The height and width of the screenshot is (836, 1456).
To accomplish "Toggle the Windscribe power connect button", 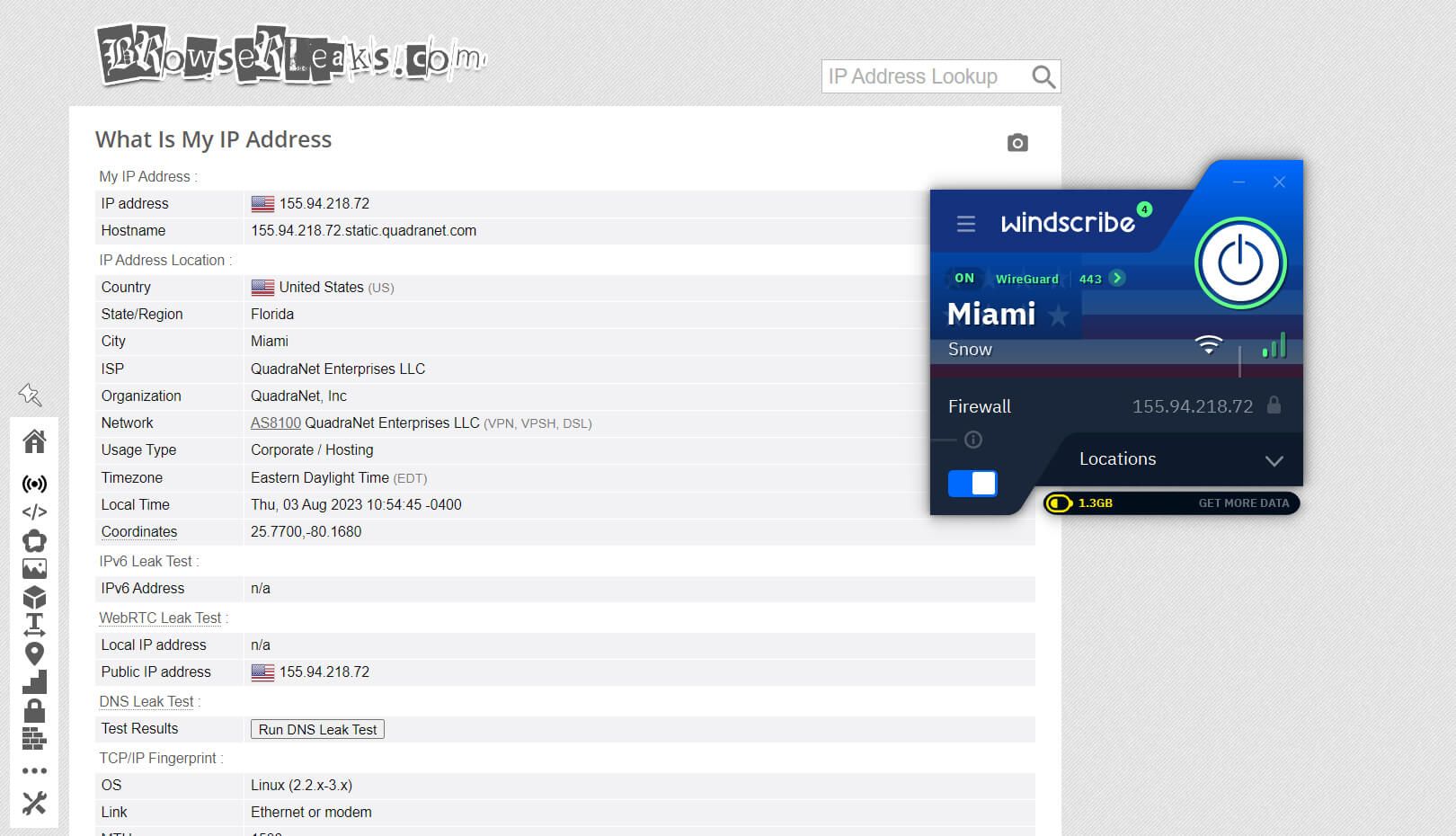I will (1240, 263).
